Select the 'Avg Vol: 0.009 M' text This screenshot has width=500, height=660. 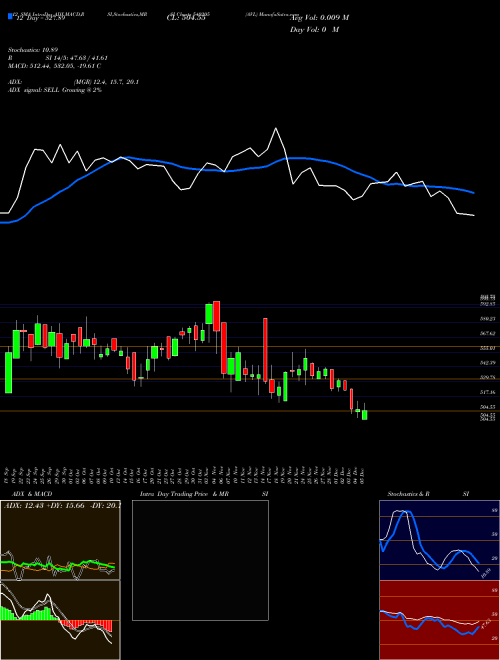coord(319,18)
